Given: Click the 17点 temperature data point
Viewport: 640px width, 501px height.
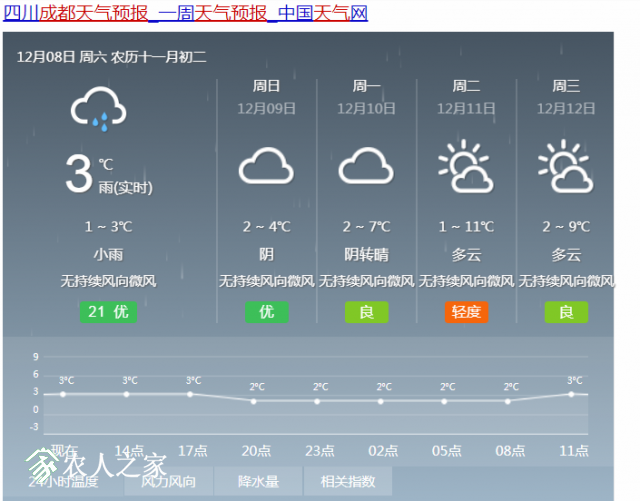Looking at the screenshot, I should coord(190,394).
